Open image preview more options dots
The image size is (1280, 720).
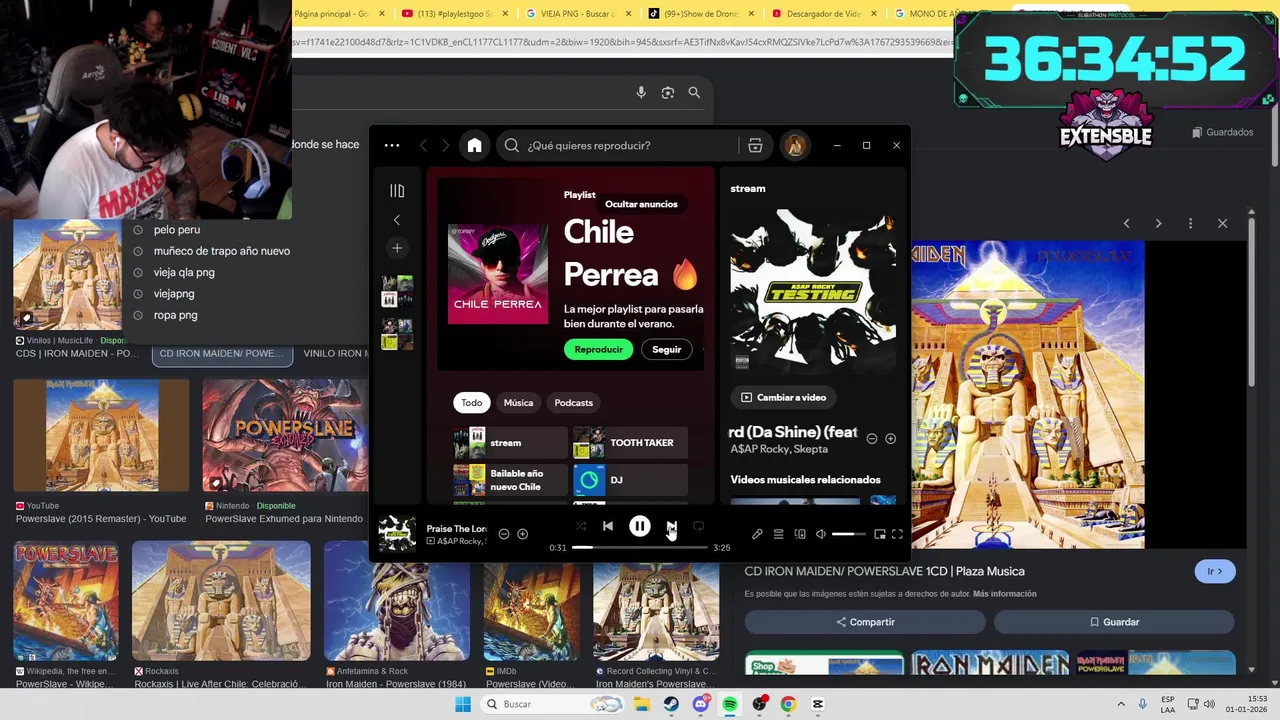1190,223
